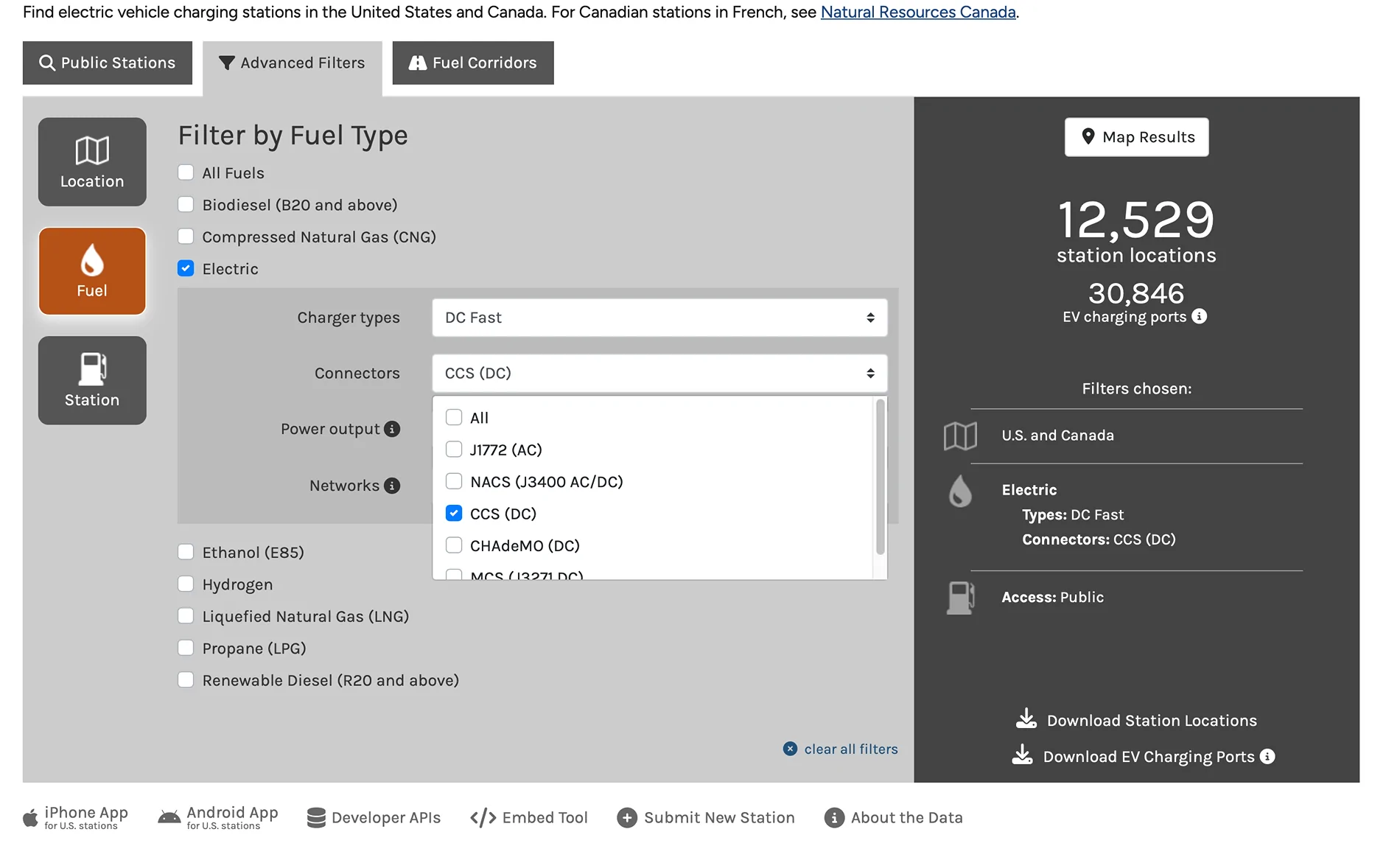Open the Location filter panel
The width and height of the screenshot is (1400, 860).
(92, 162)
